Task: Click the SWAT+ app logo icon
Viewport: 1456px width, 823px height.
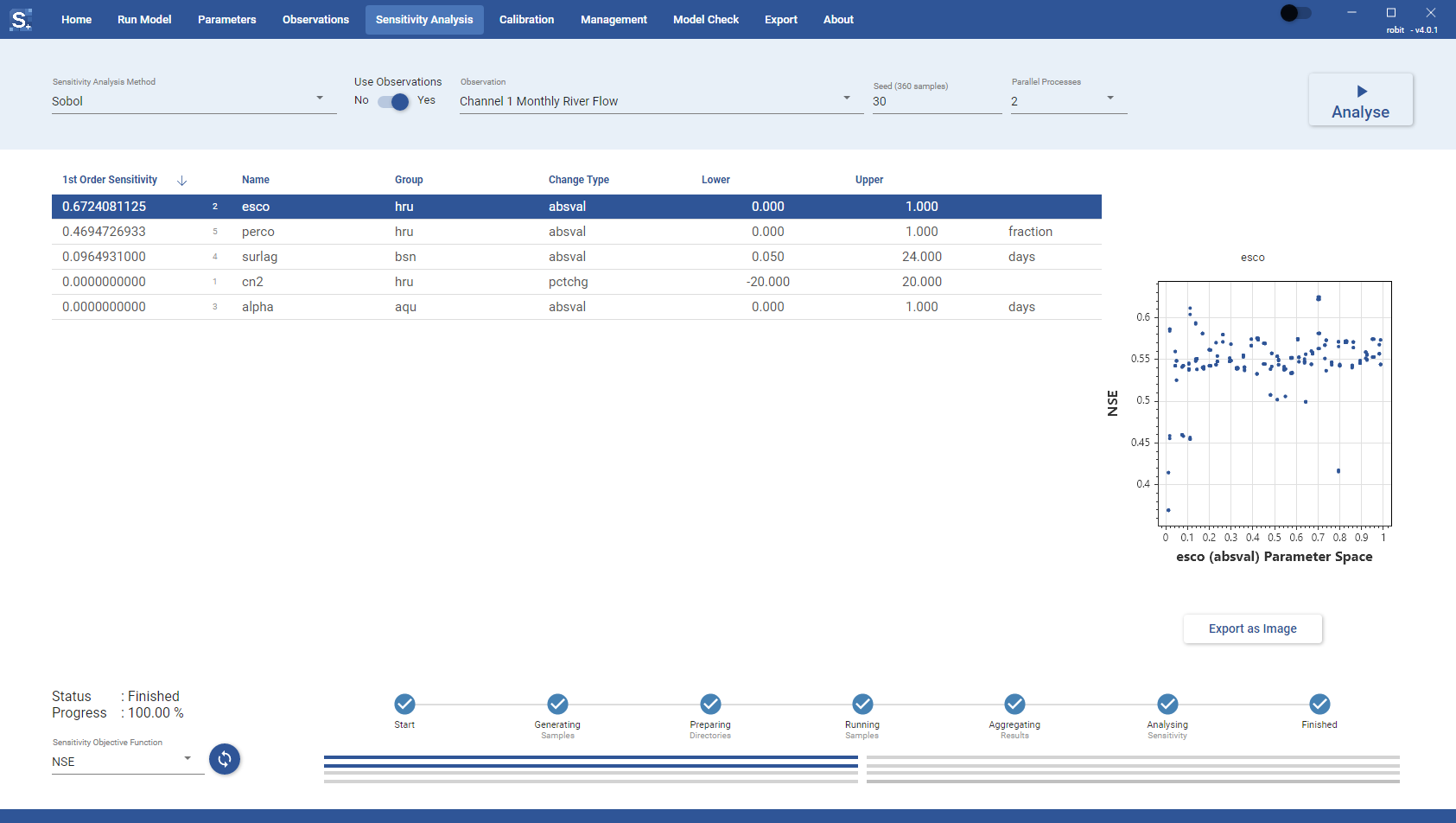Action: [x=21, y=19]
